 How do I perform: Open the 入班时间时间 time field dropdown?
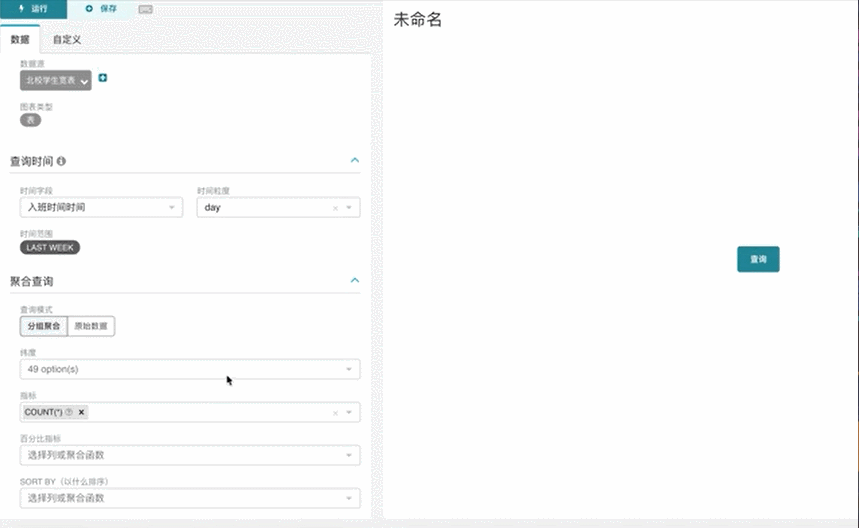pos(101,208)
